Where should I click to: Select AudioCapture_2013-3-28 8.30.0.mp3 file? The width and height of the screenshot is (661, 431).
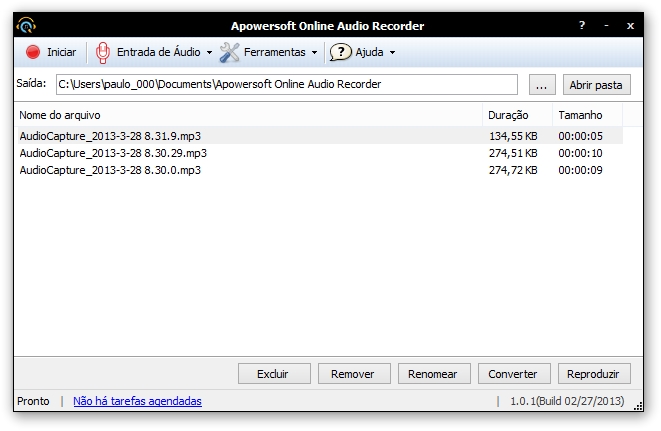tap(110, 170)
